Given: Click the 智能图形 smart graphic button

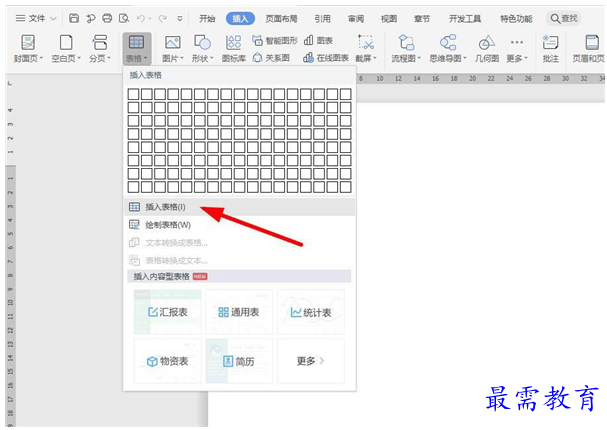Looking at the screenshot, I should tap(275, 40).
